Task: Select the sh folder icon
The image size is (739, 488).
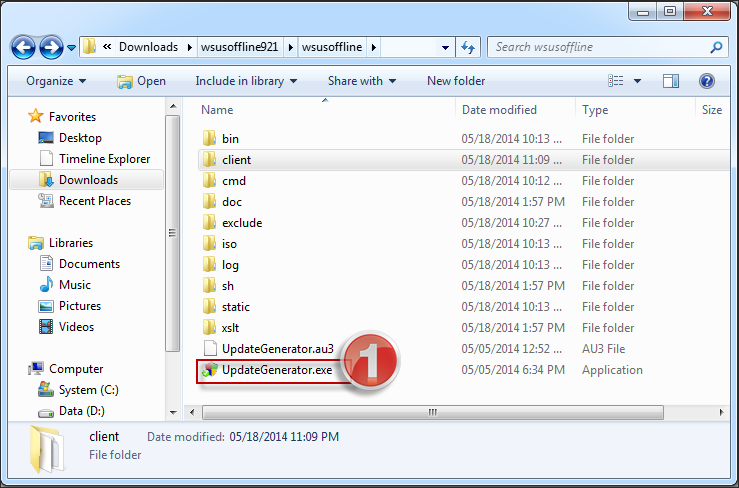Action: click(209, 285)
